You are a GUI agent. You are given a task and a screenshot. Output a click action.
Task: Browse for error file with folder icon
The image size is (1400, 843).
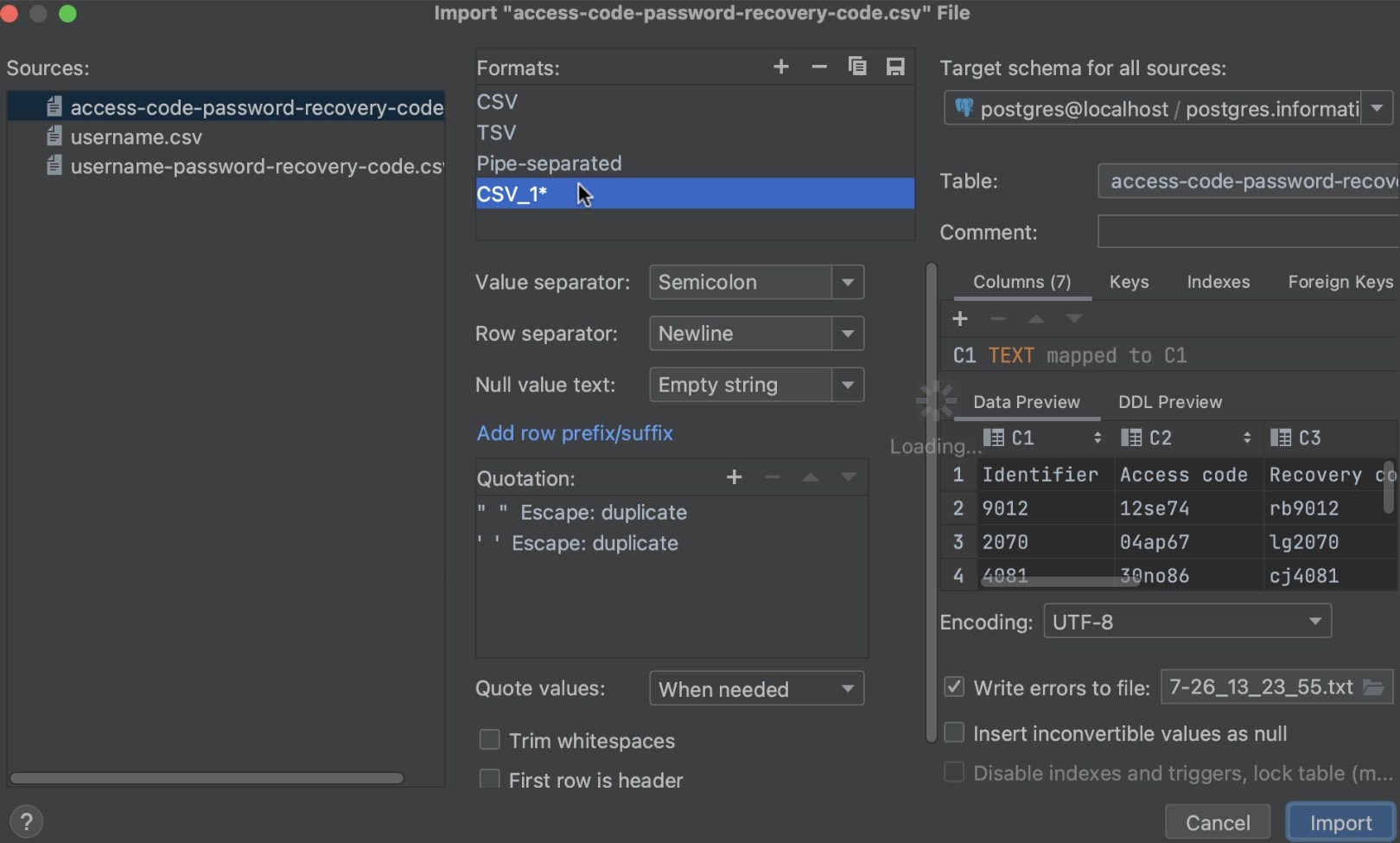pyautogui.click(x=1375, y=687)
